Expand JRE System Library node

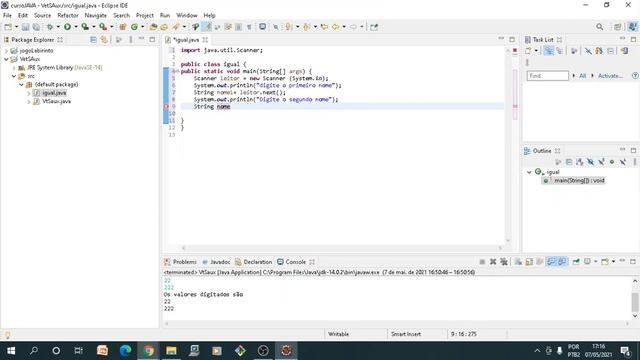(14, 68)
